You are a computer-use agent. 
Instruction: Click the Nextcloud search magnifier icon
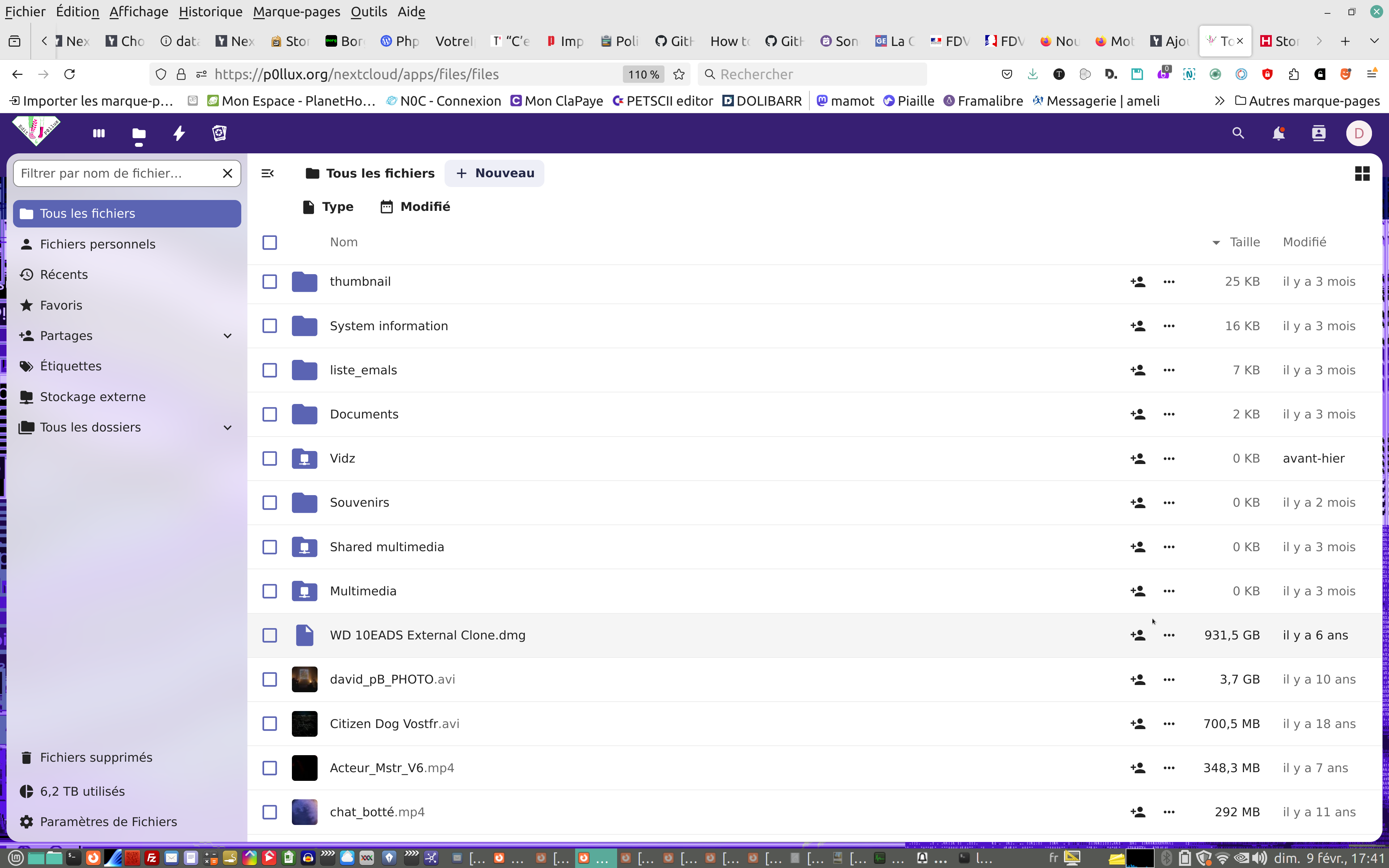1238,134
